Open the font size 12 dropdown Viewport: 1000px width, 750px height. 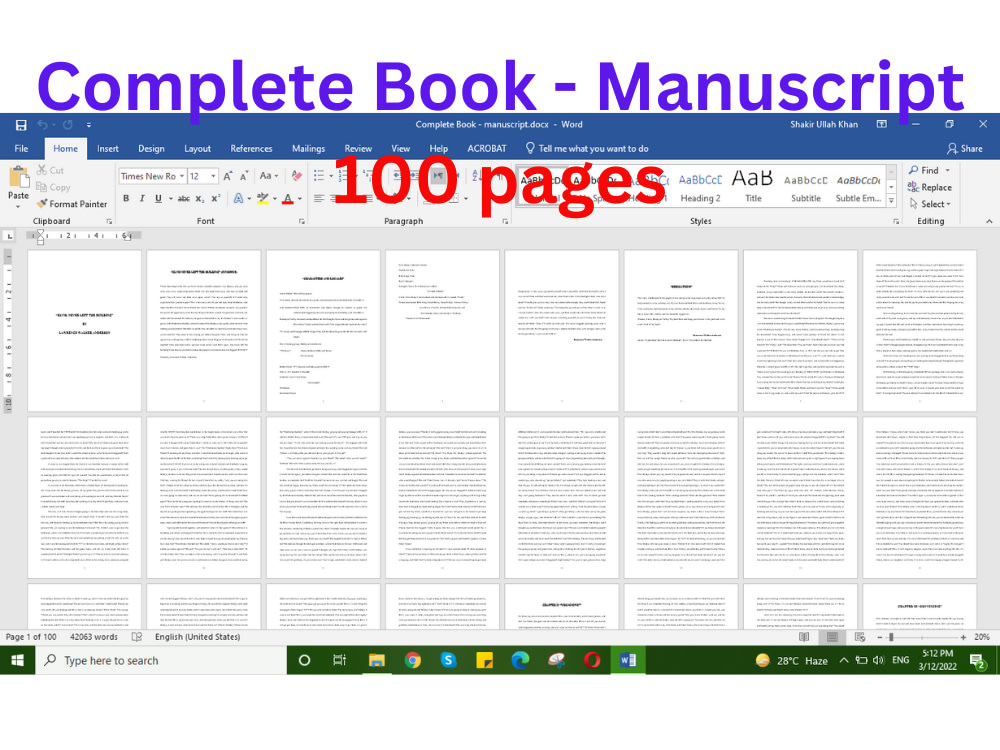click(214, 176)
